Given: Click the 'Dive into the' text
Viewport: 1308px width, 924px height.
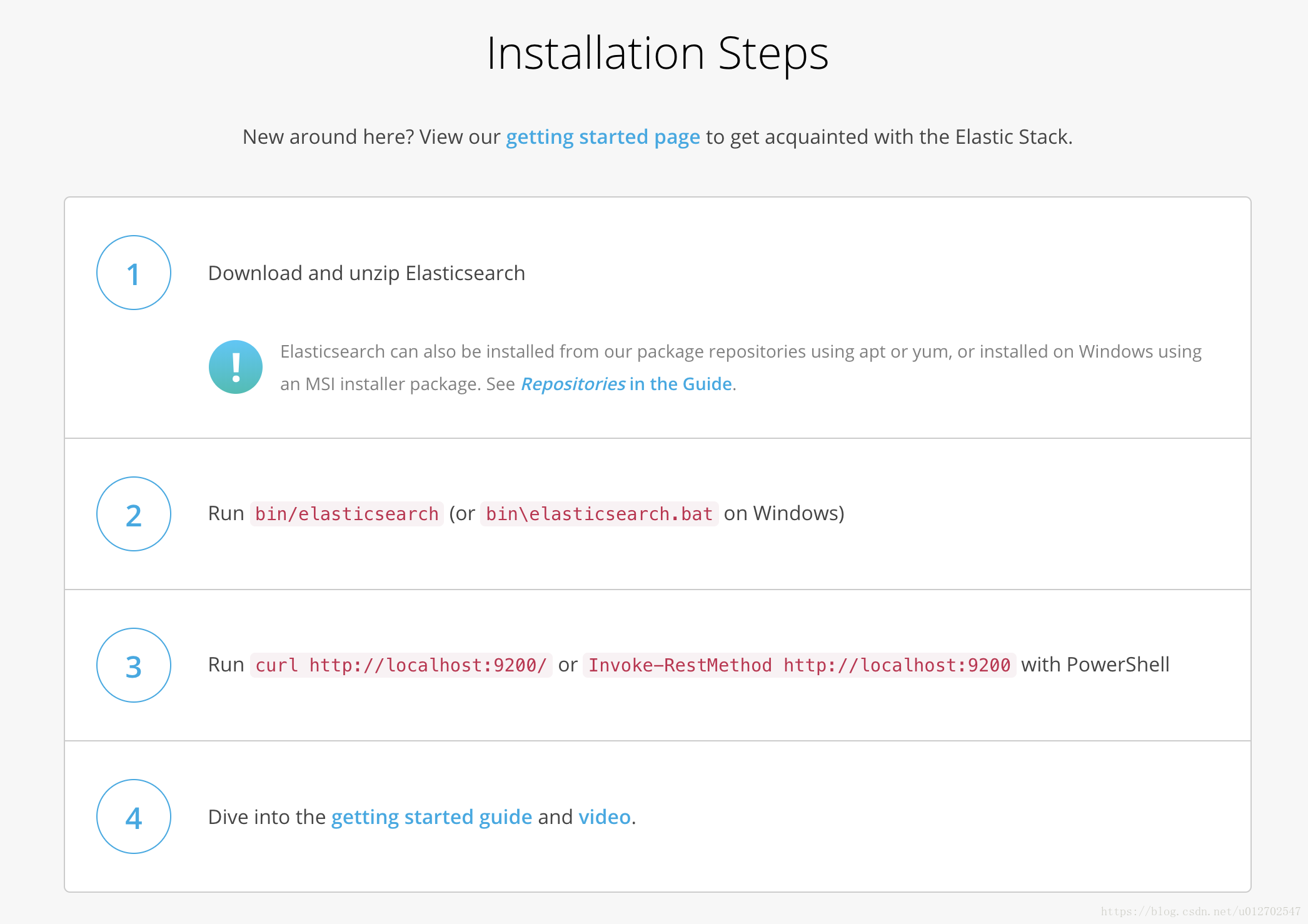Looking at the screenshot, I should [x=267, y=817].
